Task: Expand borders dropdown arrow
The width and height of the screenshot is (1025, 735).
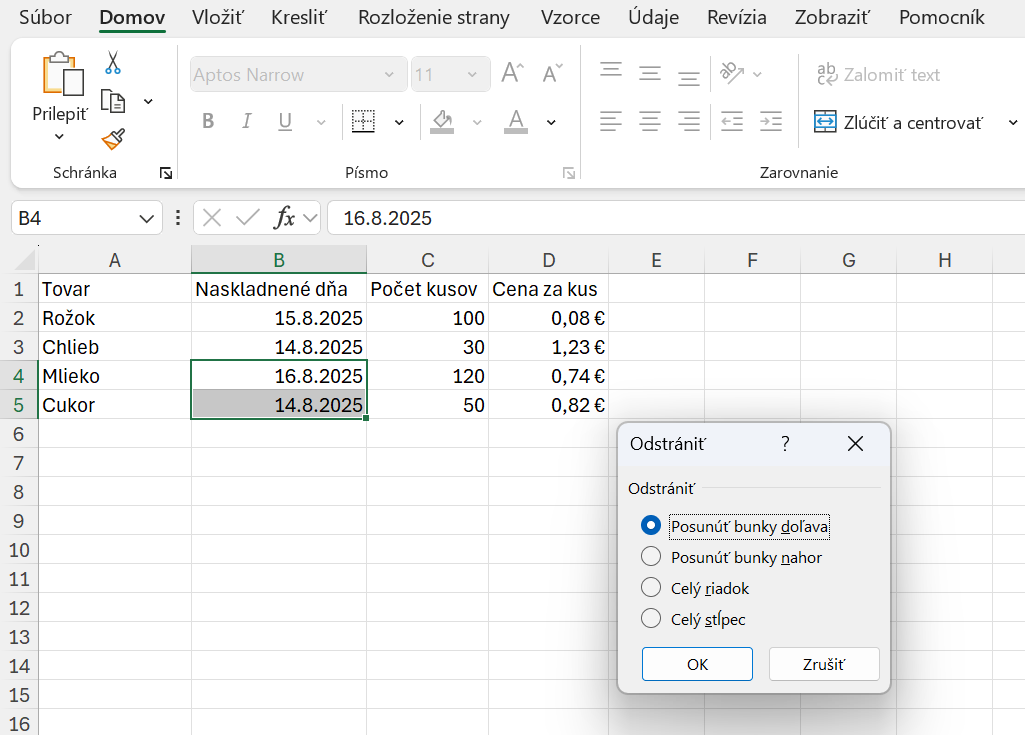Action: (399, 122)
